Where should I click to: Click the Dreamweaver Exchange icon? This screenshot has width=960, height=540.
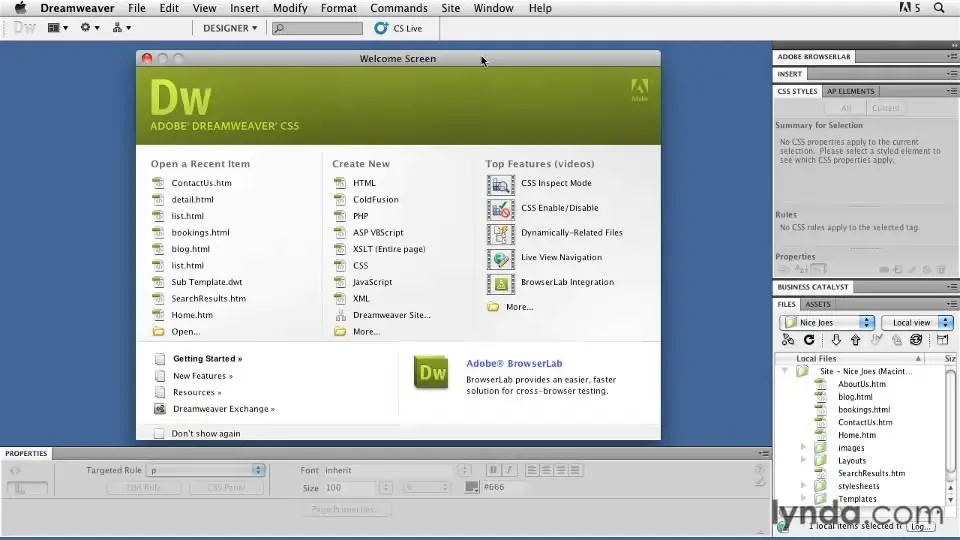click(160, 408)
